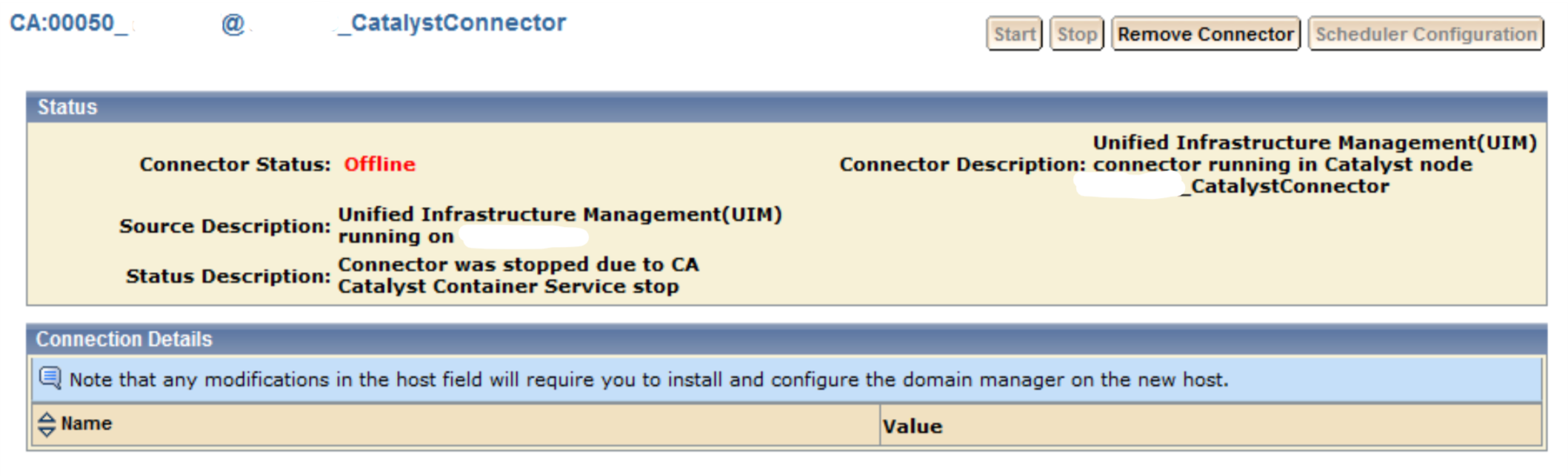Click the Connection Details section header
Screen dimensions: 1568x476
click(787, 340)
